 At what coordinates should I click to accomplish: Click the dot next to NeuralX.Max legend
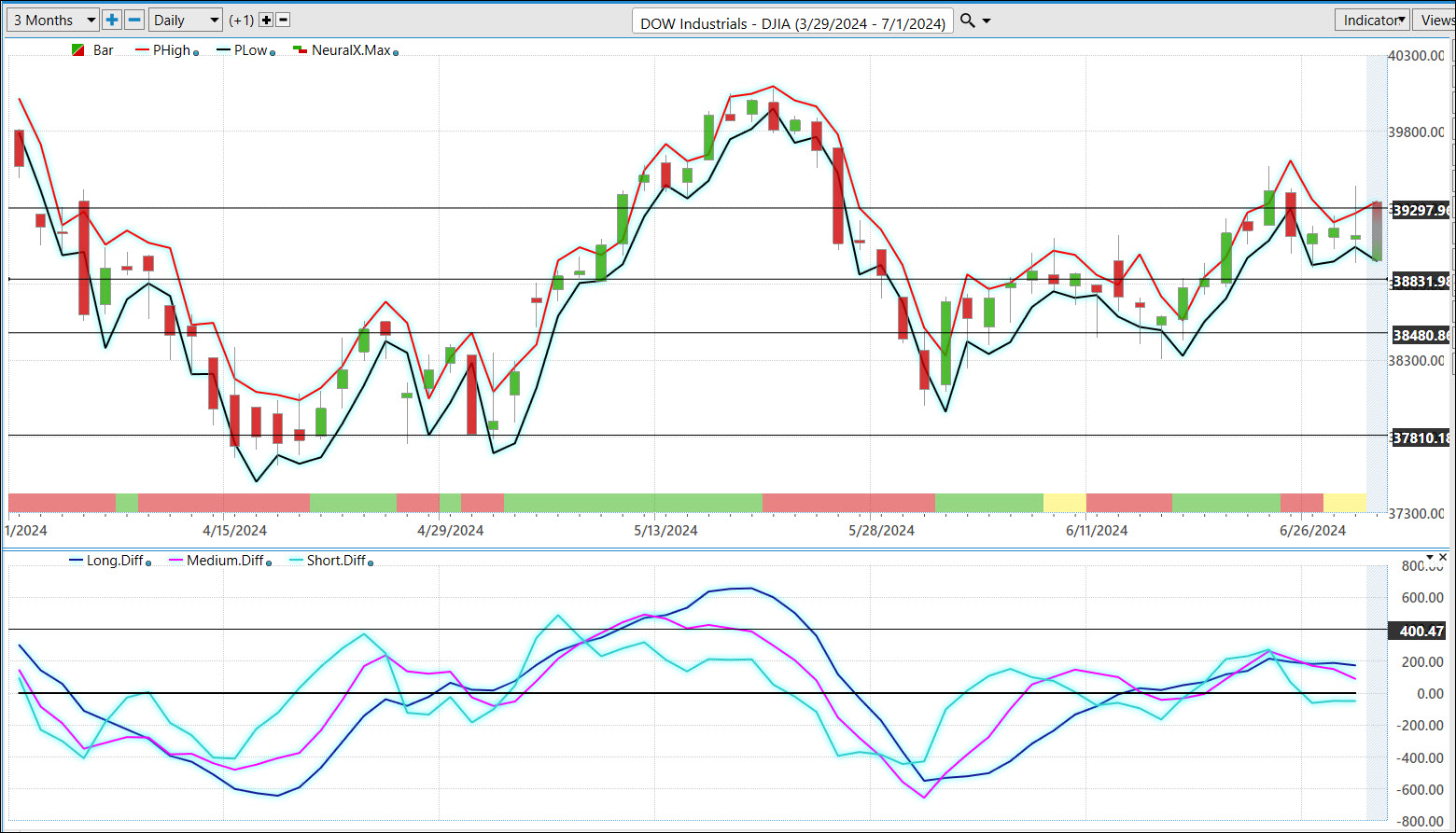point(396,53)
